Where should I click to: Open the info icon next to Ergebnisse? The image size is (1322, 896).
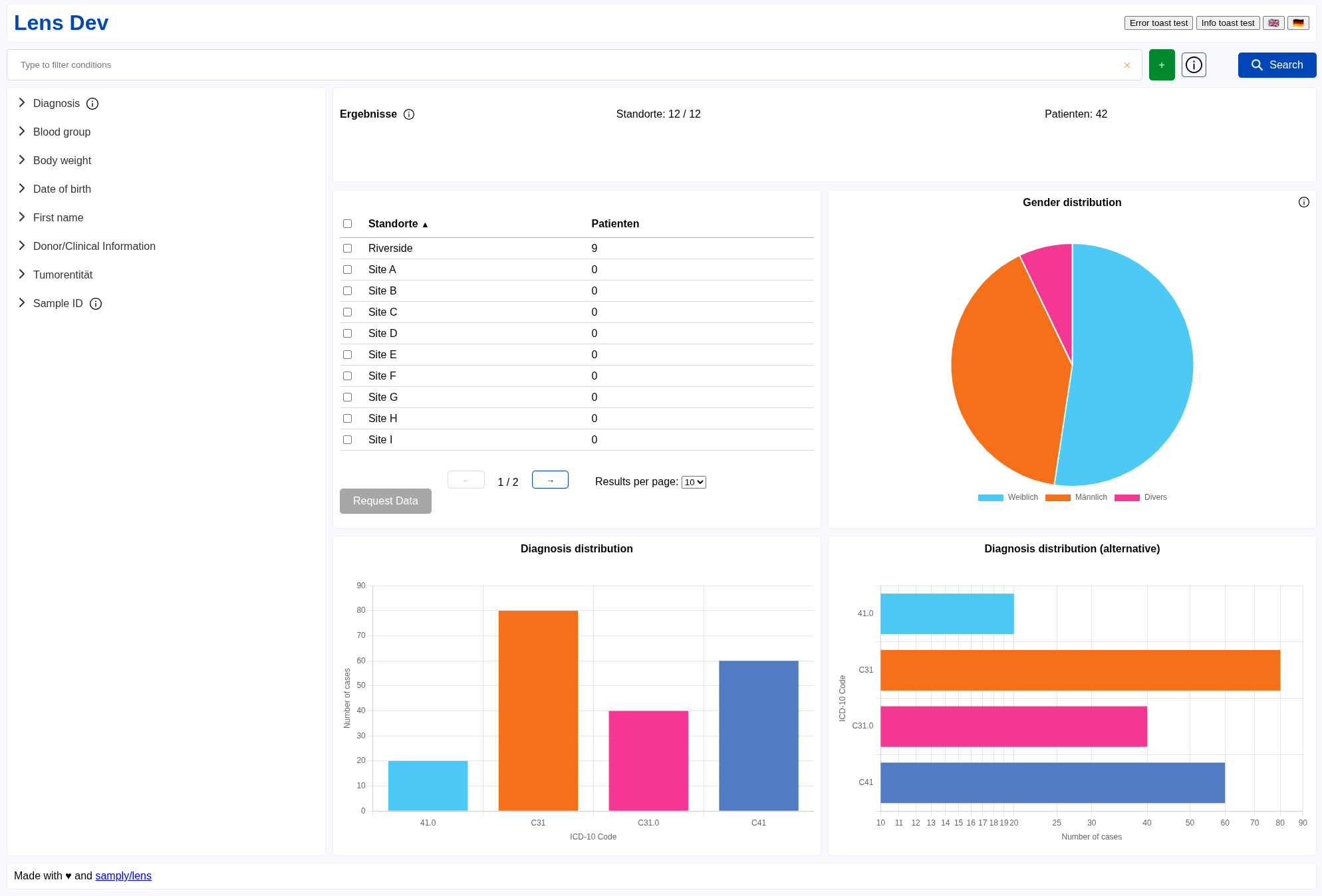409,114
